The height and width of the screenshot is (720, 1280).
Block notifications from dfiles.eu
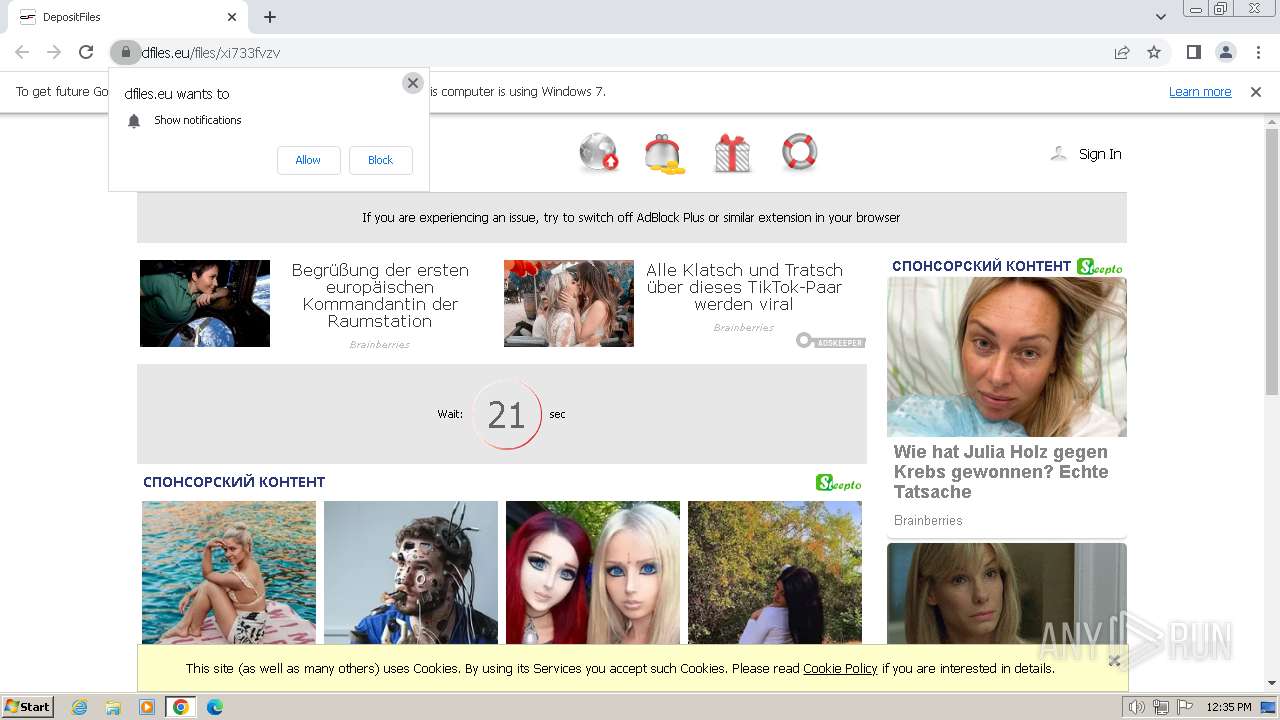pyautogui.click(x=380, y=160)
